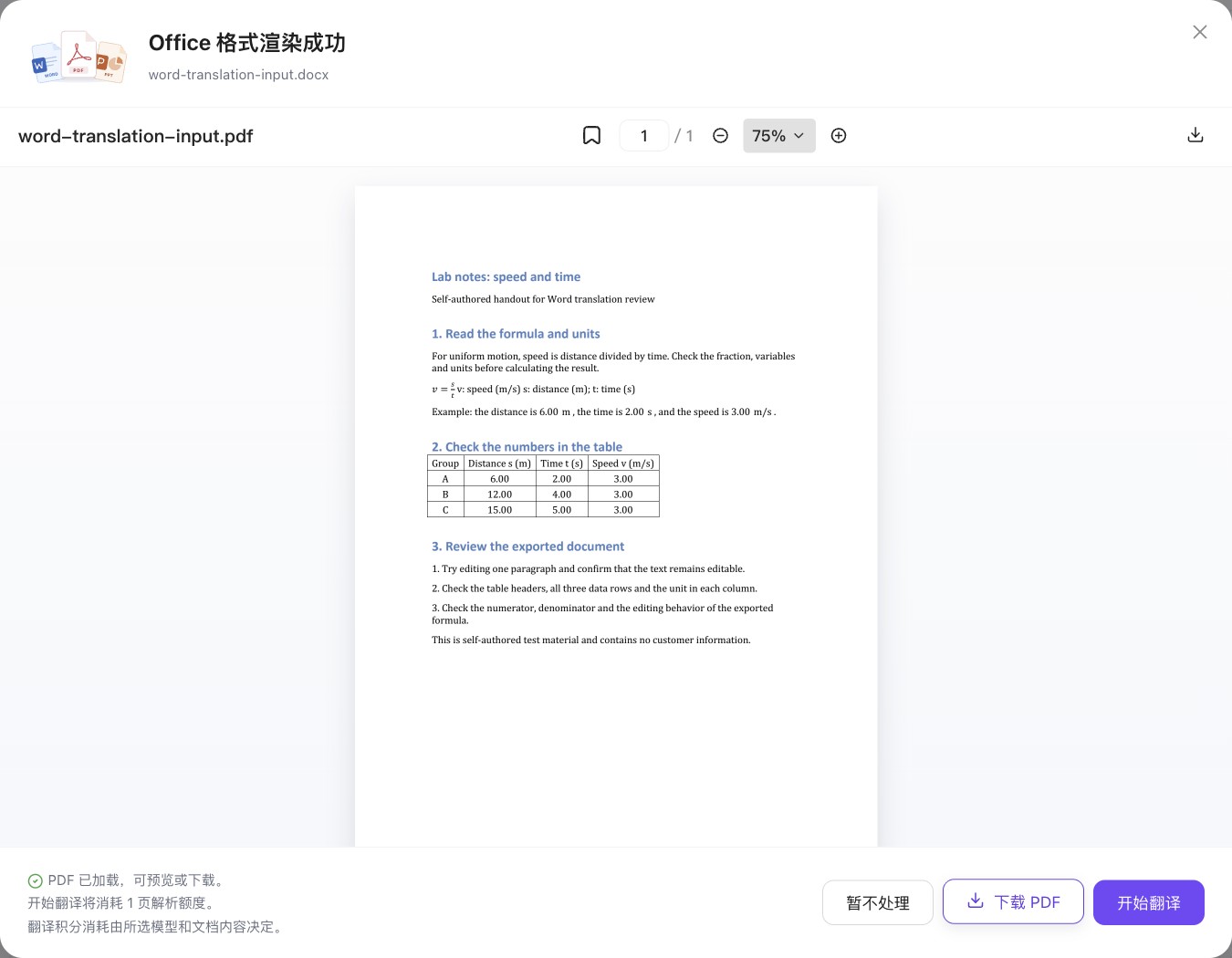Click the 开始翻译 button
The width and height of the screenshot is (1232, 958).
(x=1149, y=903)
